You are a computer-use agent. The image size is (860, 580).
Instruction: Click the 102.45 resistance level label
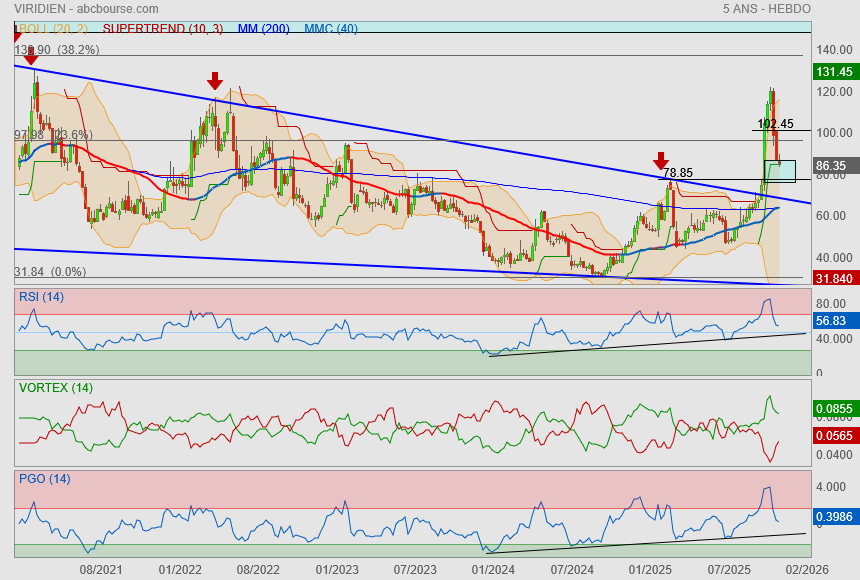[775, 124]
